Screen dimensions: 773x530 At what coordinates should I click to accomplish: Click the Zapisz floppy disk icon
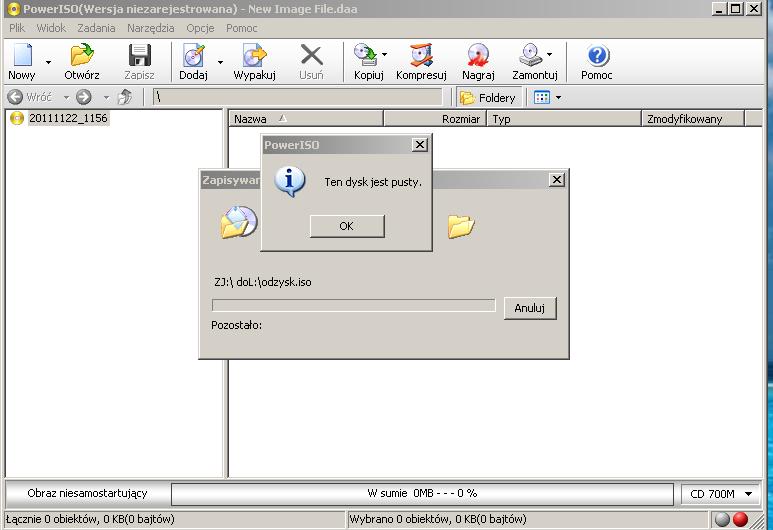(140, 55)
